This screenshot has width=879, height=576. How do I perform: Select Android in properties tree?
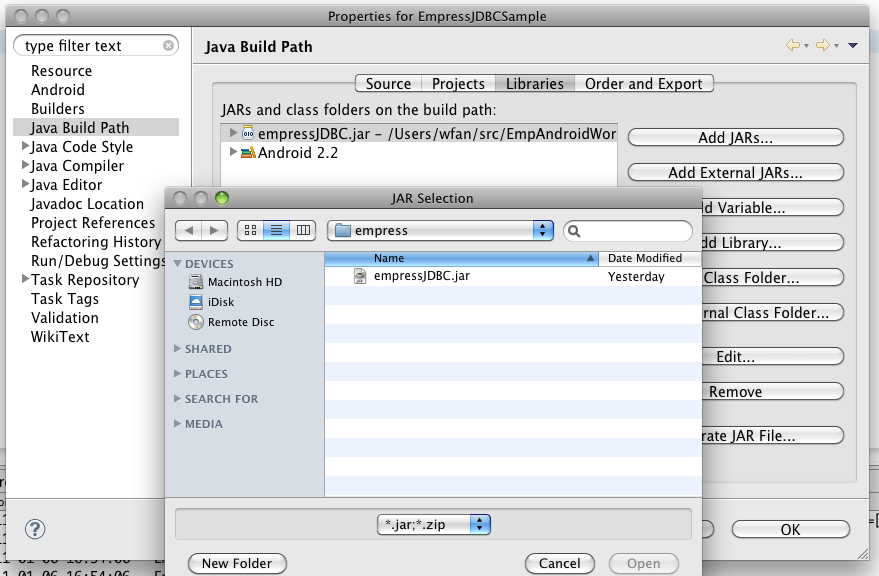[58, 90]
